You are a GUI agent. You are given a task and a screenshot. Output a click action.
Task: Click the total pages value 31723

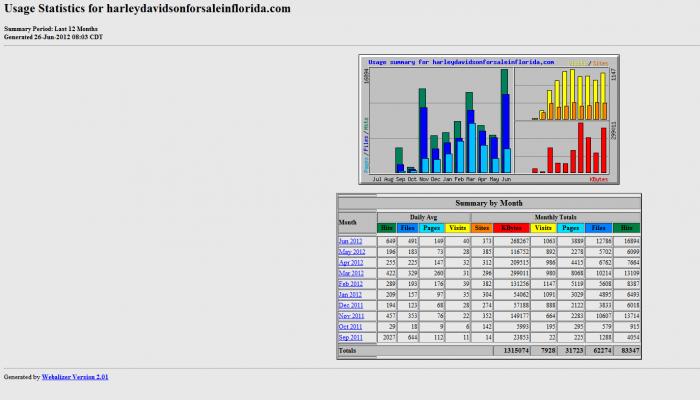(574, 350)
